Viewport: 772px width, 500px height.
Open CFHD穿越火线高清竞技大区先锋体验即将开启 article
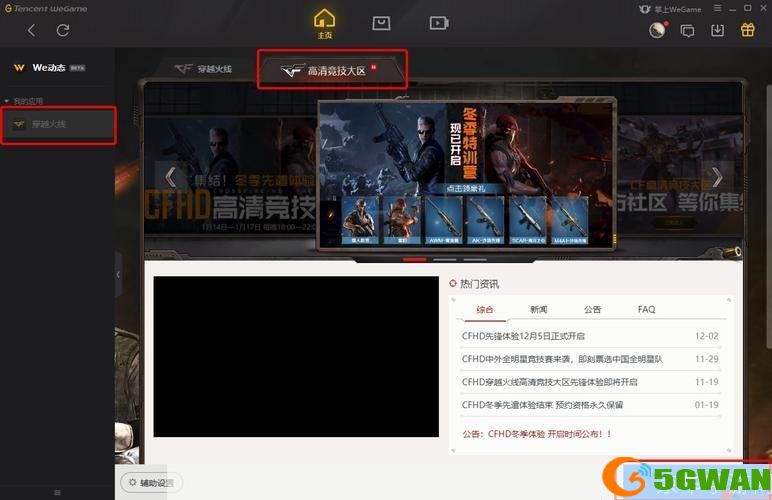point(549,382)
